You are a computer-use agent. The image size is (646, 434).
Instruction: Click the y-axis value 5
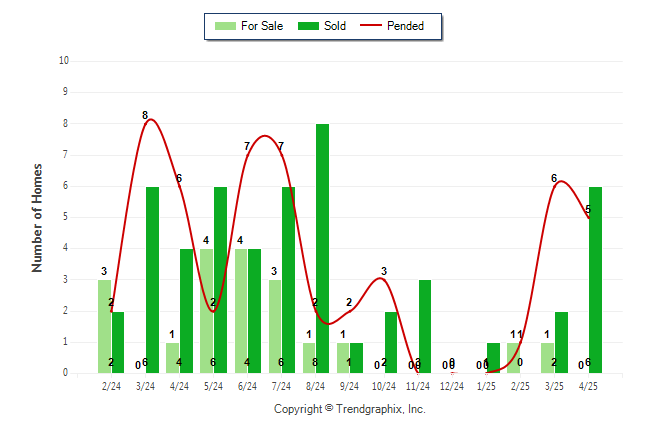click(66, 217)
